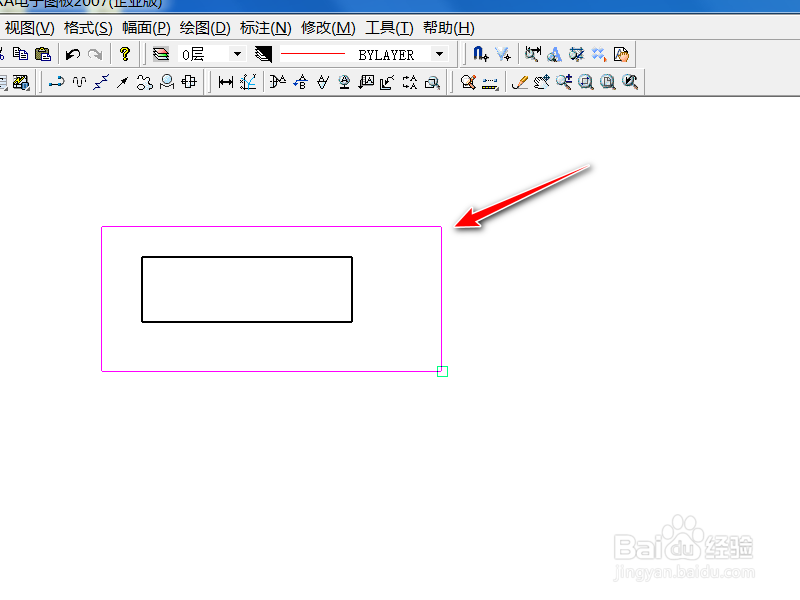Click the magnifier with pencil edit icon

(468, 82)
